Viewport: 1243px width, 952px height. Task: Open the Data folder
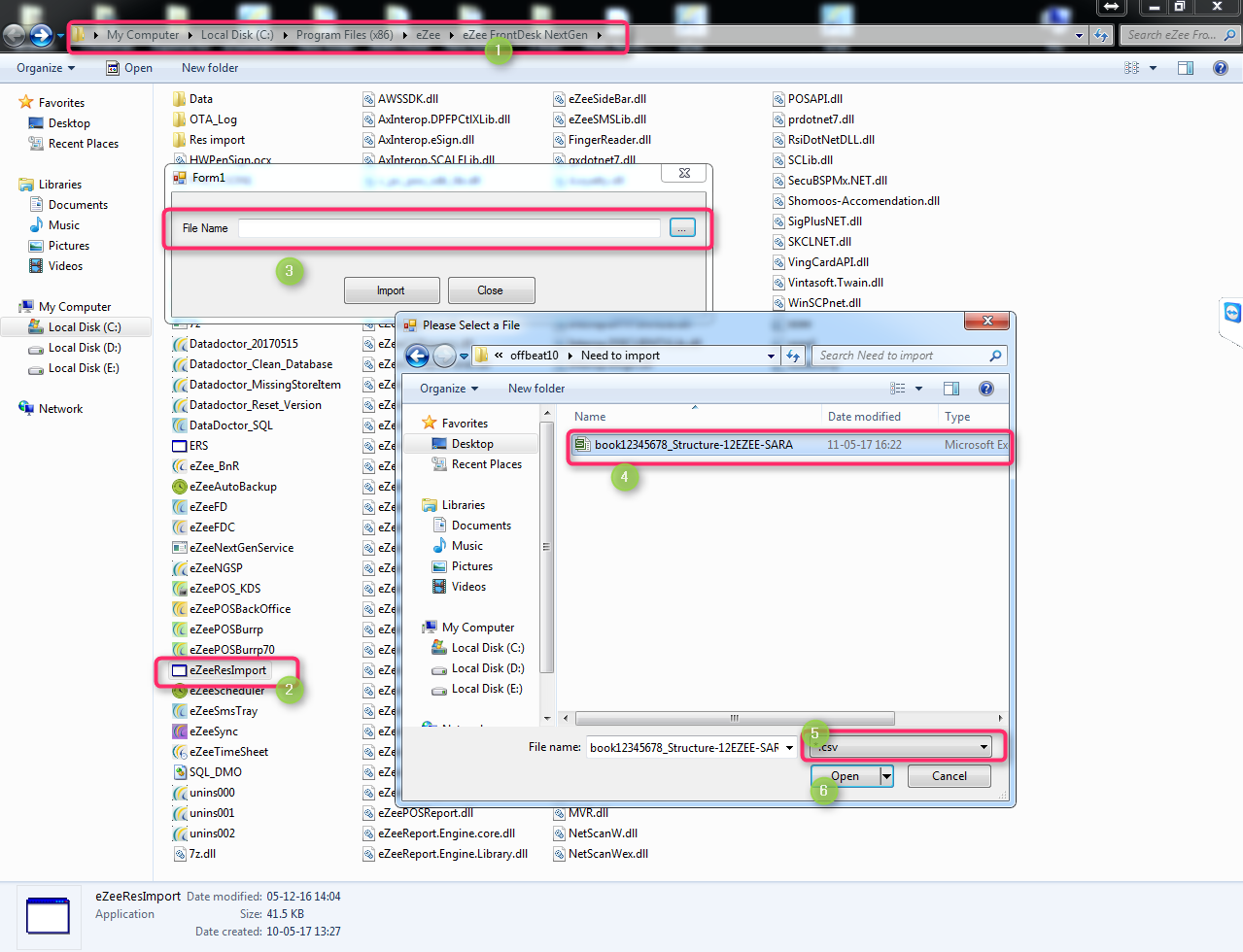pyautogui.click(x=192, y=99)
